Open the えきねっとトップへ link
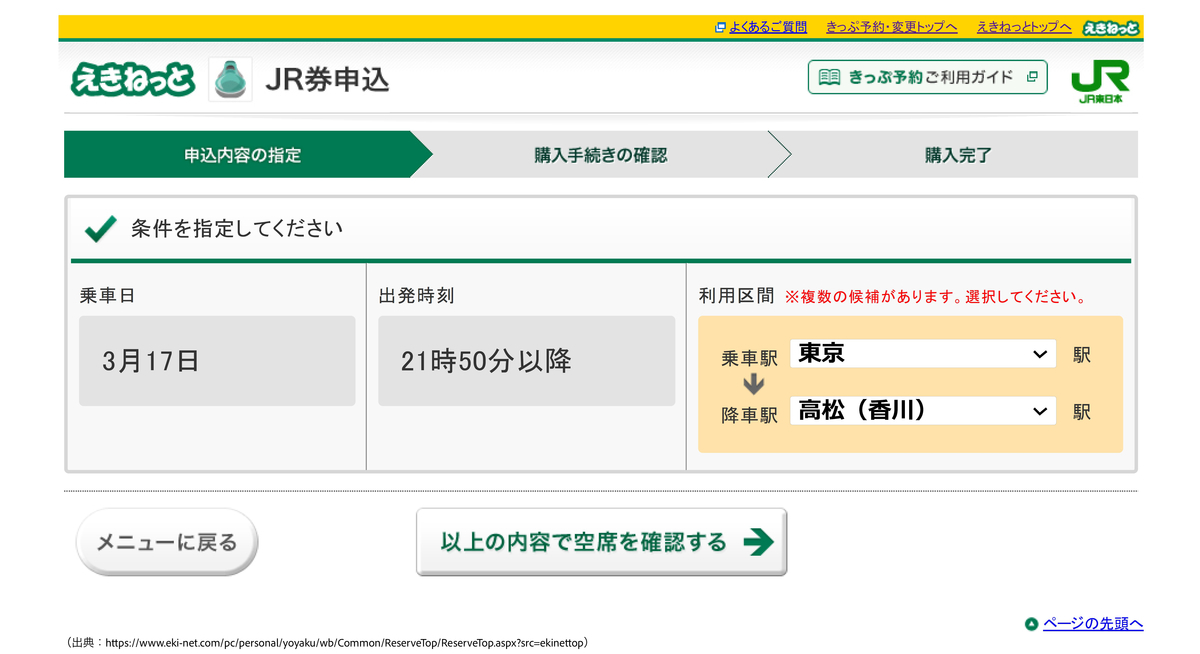The image size is (1200, 654). 1023,28
